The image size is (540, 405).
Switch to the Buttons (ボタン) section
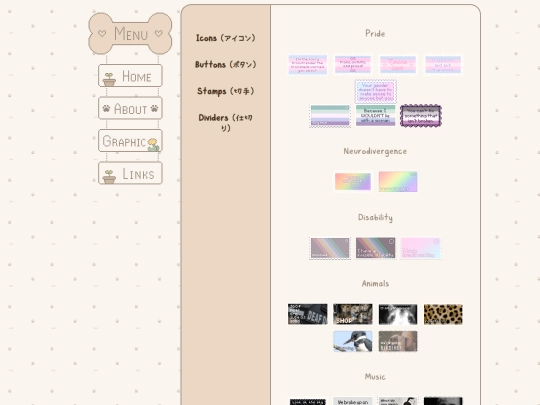coord(226,64)
